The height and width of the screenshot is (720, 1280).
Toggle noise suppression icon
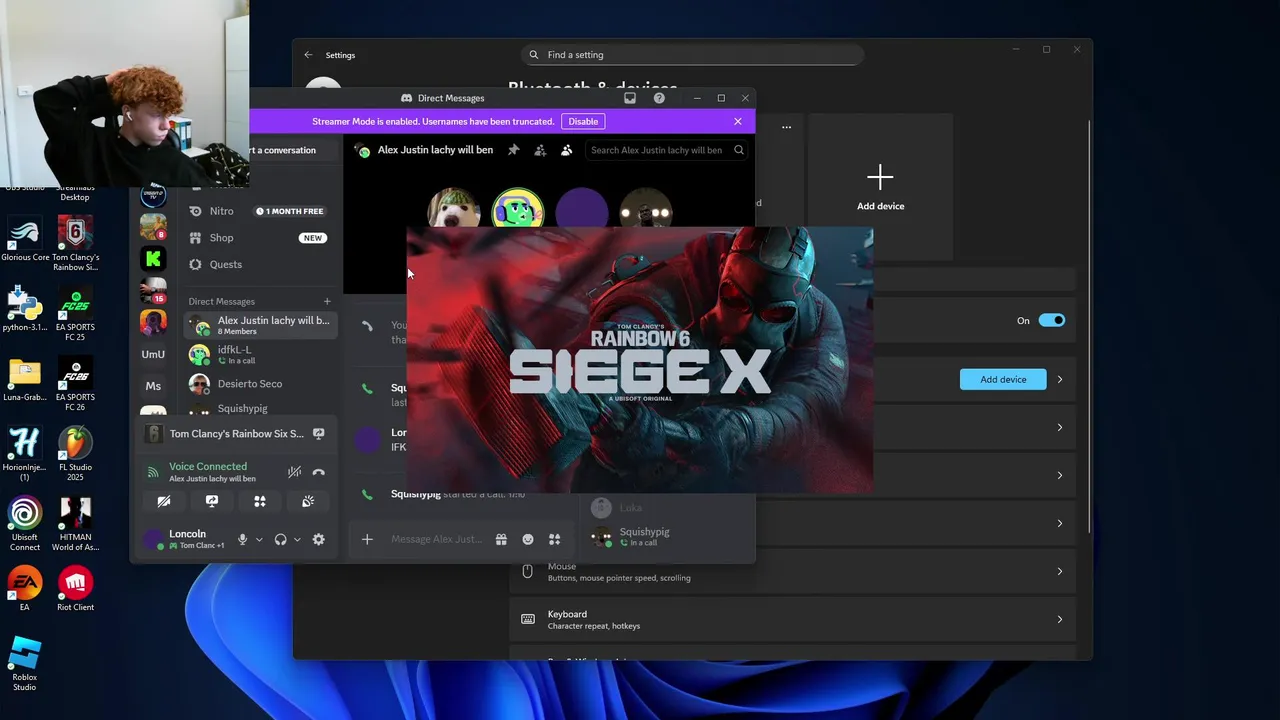[x=294, y=472]
